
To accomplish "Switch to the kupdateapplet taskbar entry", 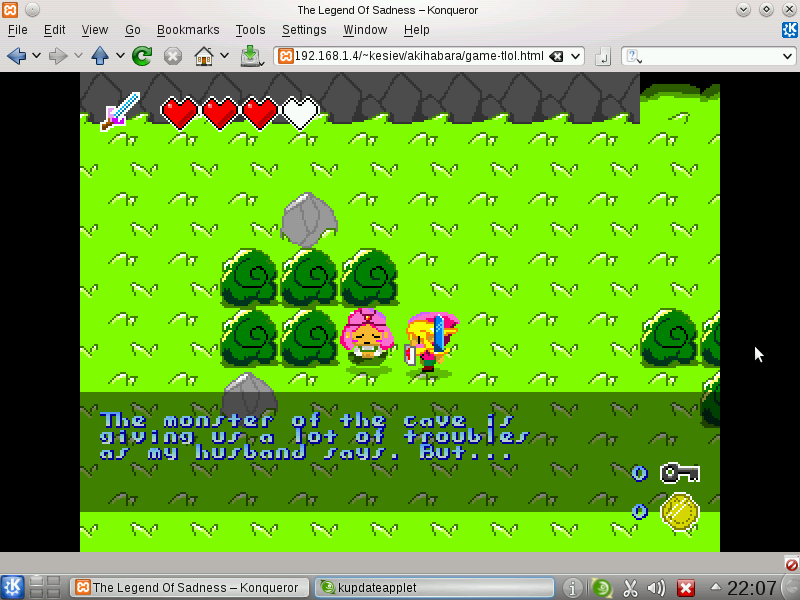I will [x=434, y=588].
